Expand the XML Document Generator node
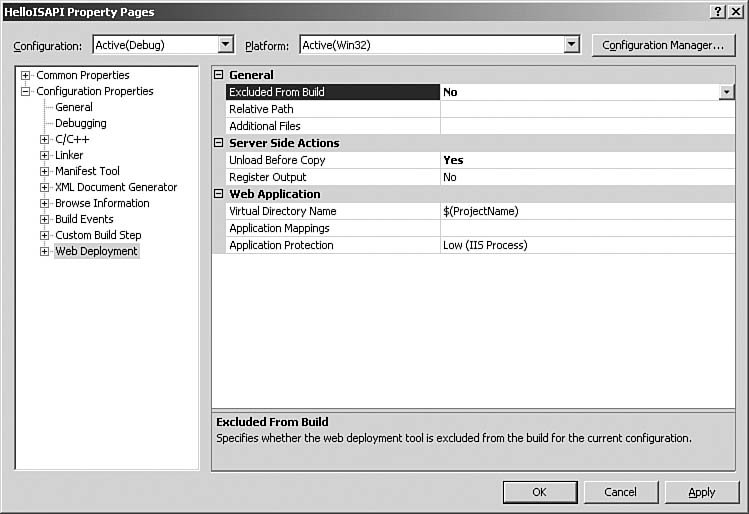The height and width of the screenshot is (514, 749). (44, 187)
